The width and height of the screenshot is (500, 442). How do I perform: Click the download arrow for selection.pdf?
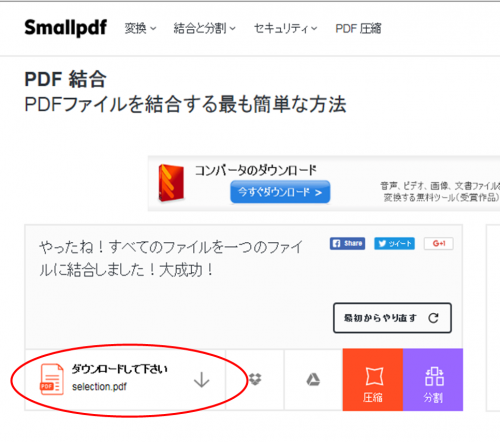tap(202, 380)
